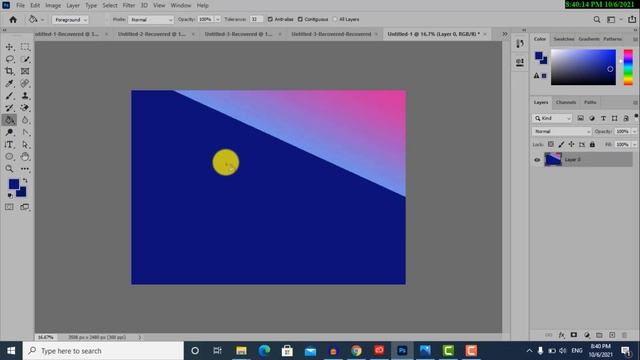Image resolution: width=640 pixels, height=360 pixels.
Task: Go to the Home screen
Action: (x=13, y=20)
